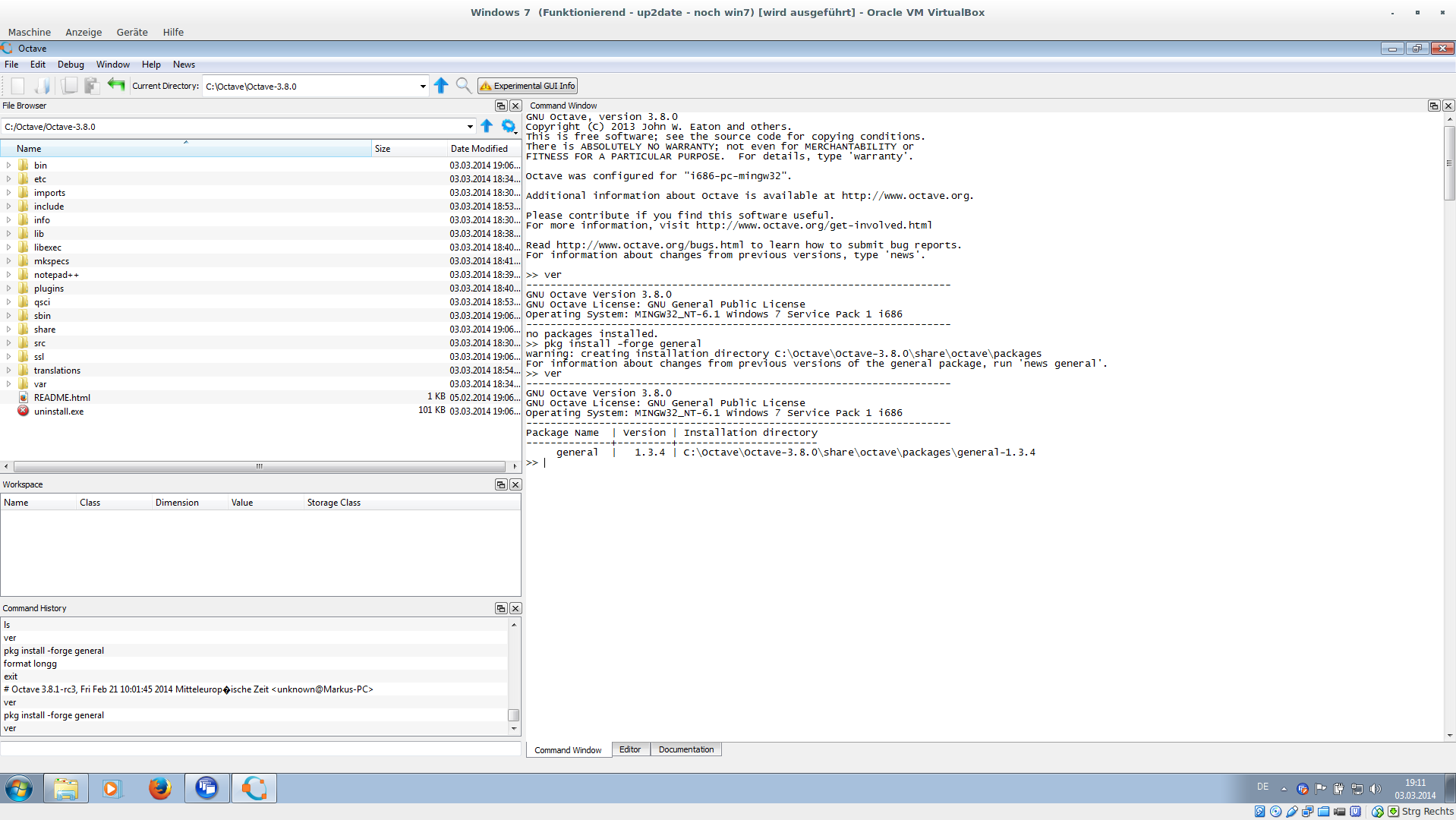Open the Debug menu
Viewport: 1456px width, 820px height.
click(71, 65)
